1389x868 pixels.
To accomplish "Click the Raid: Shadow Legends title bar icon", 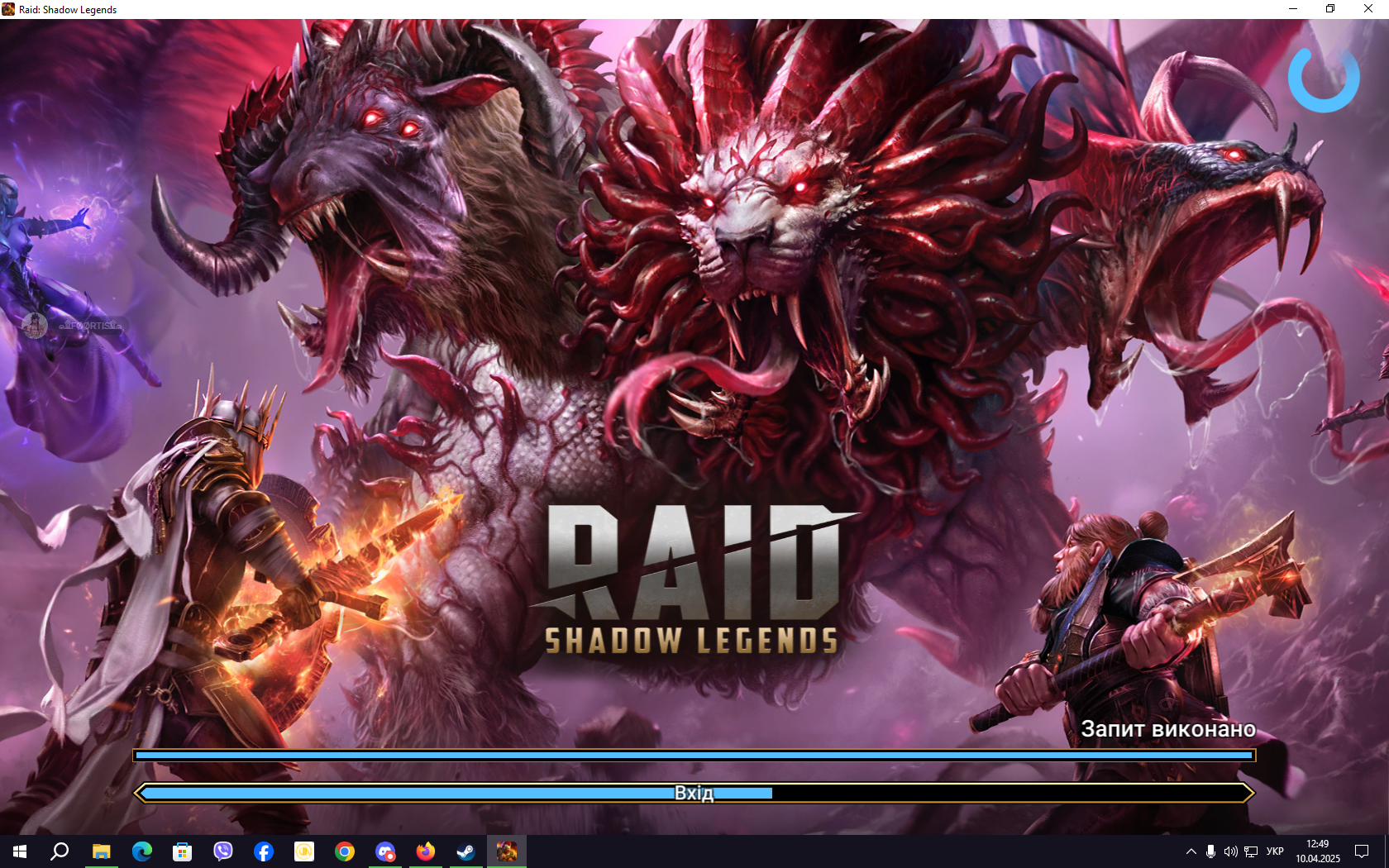I will pos(8,9).
